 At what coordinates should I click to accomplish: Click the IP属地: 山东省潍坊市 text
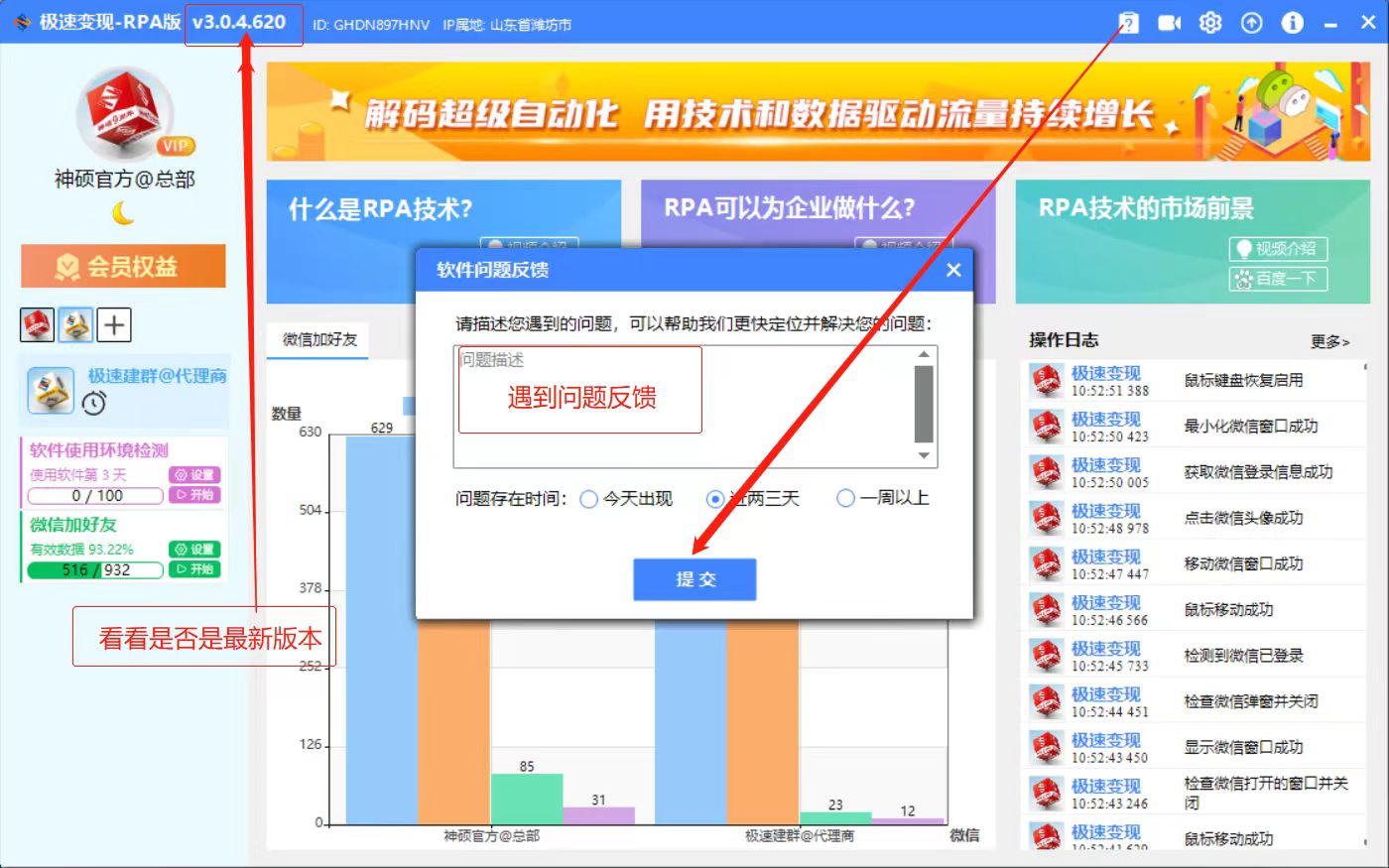[507, 25]
